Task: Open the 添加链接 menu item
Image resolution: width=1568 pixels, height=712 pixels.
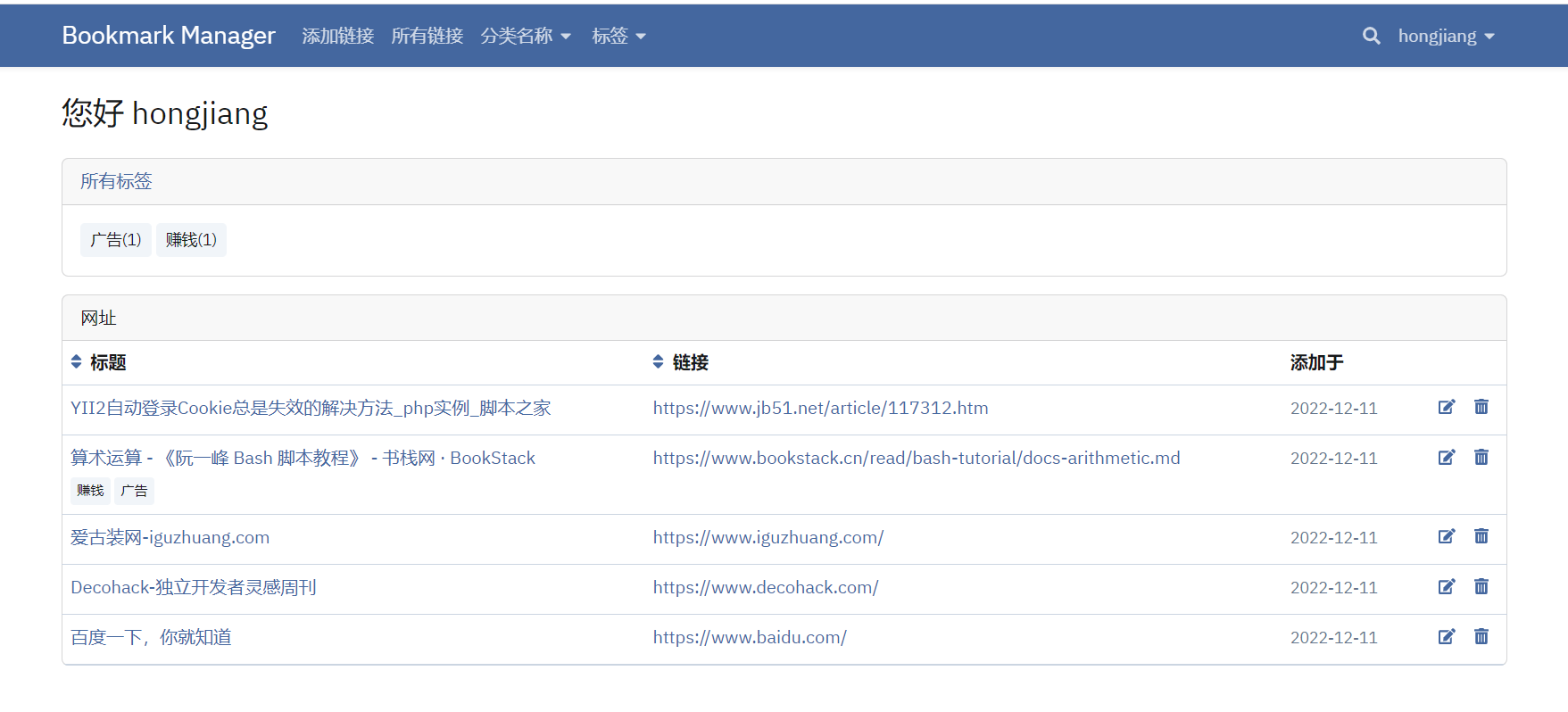Action: 337,36
